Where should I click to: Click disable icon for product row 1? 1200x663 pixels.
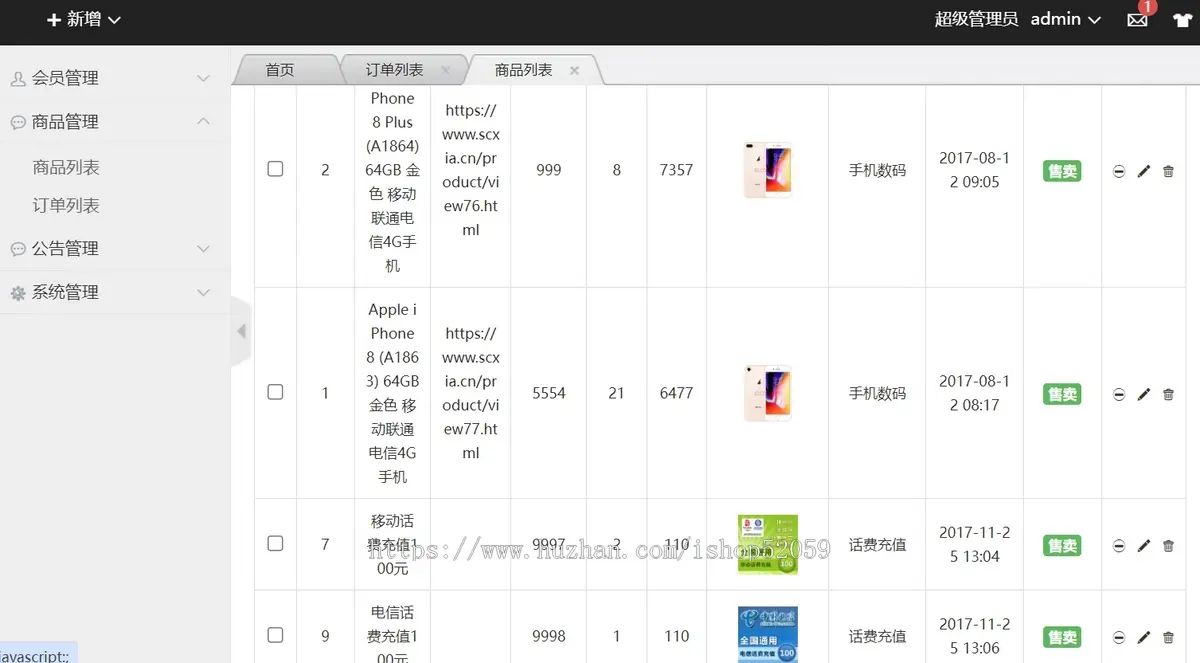tap(1119, 394)
